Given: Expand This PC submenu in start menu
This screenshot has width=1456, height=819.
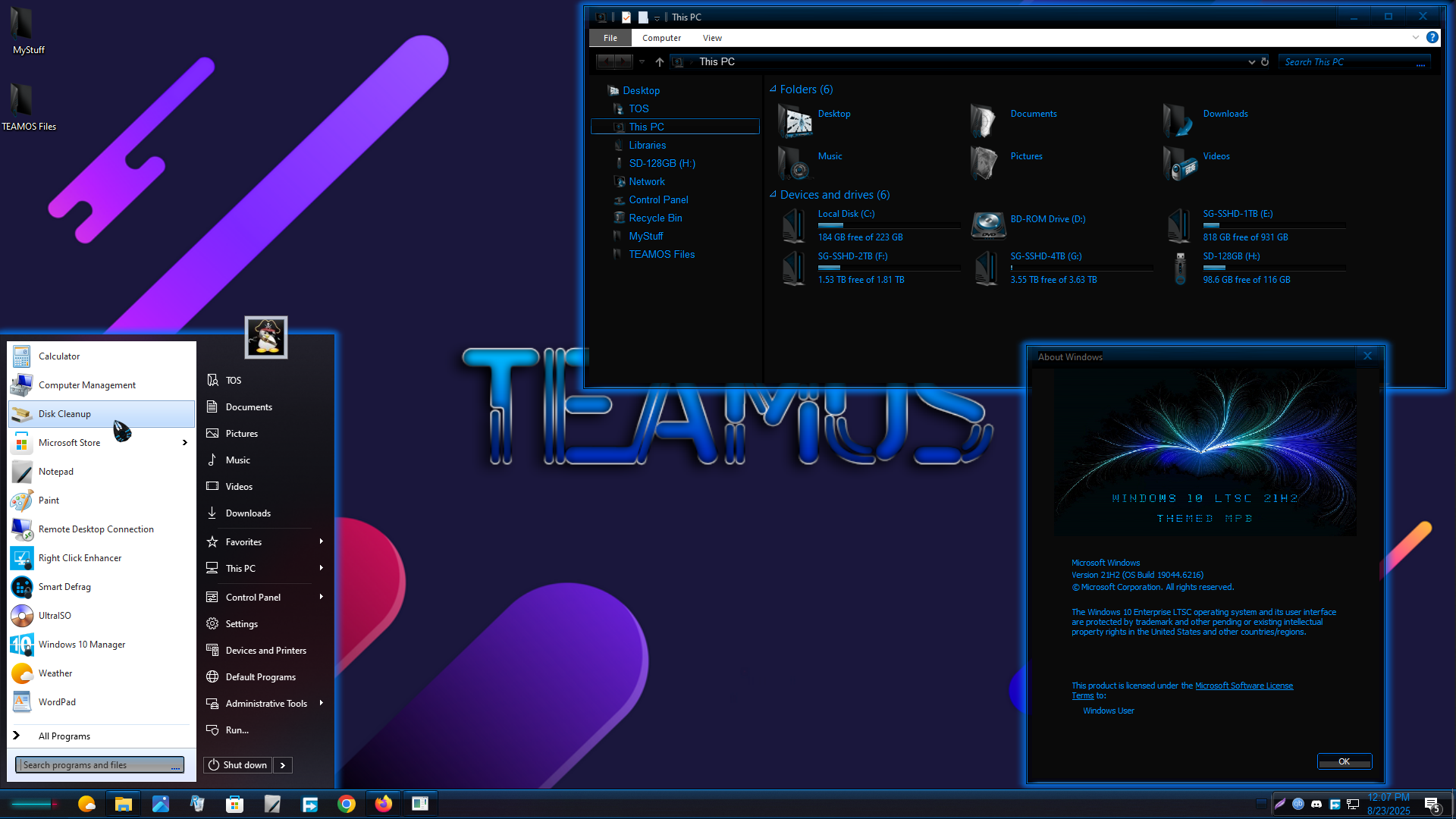Looking at the screenshot, I should [x=322, y=568].
